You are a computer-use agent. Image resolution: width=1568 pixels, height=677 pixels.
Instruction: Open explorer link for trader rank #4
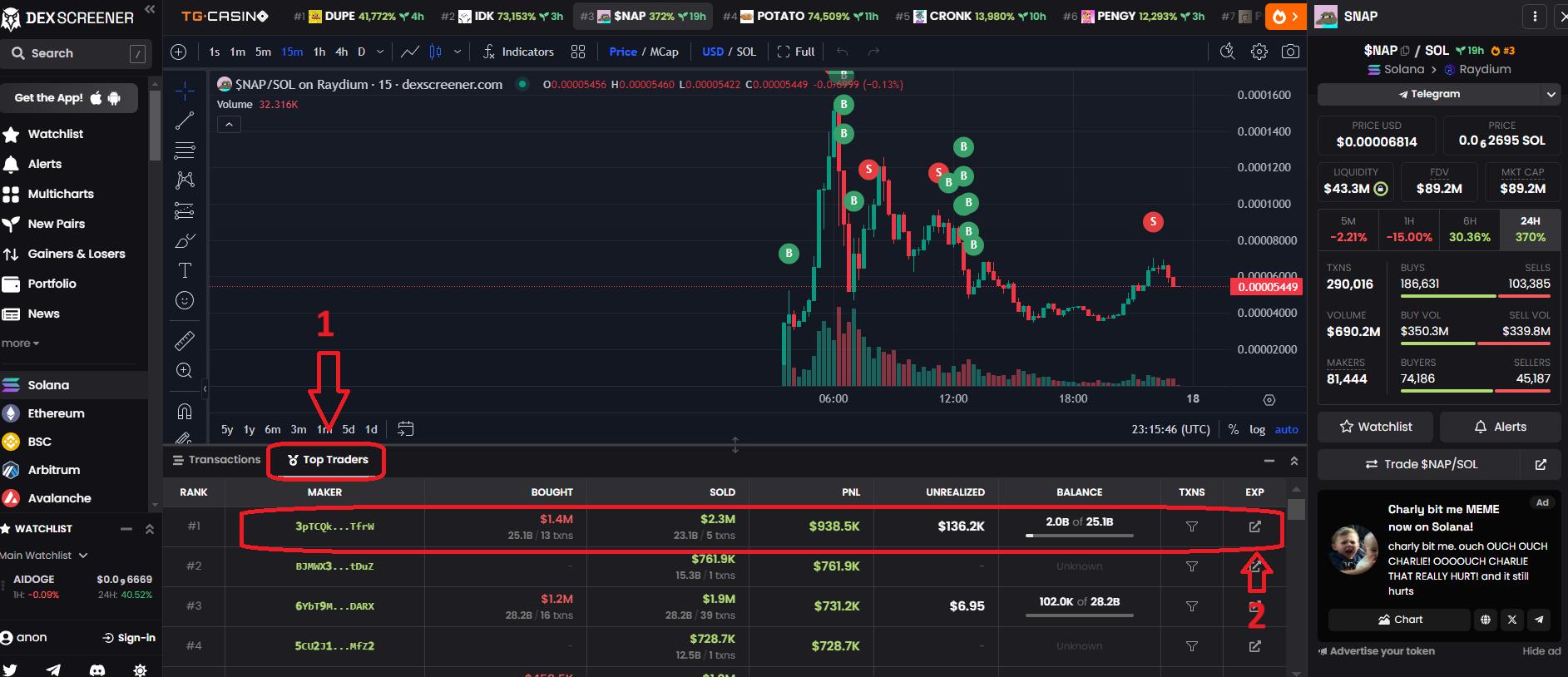click(x=1255, y=645)
